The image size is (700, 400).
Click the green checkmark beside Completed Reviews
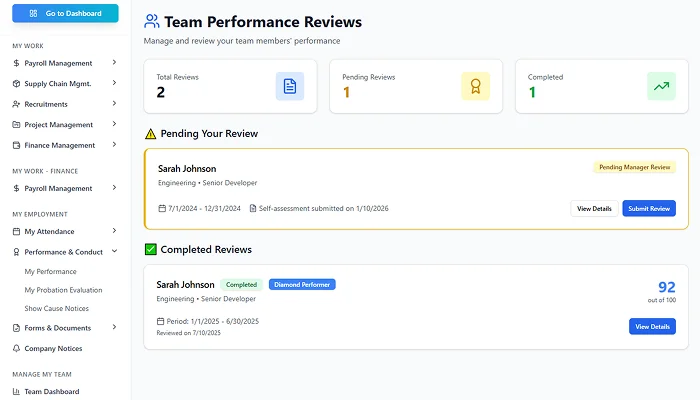[x=151, y=249]
